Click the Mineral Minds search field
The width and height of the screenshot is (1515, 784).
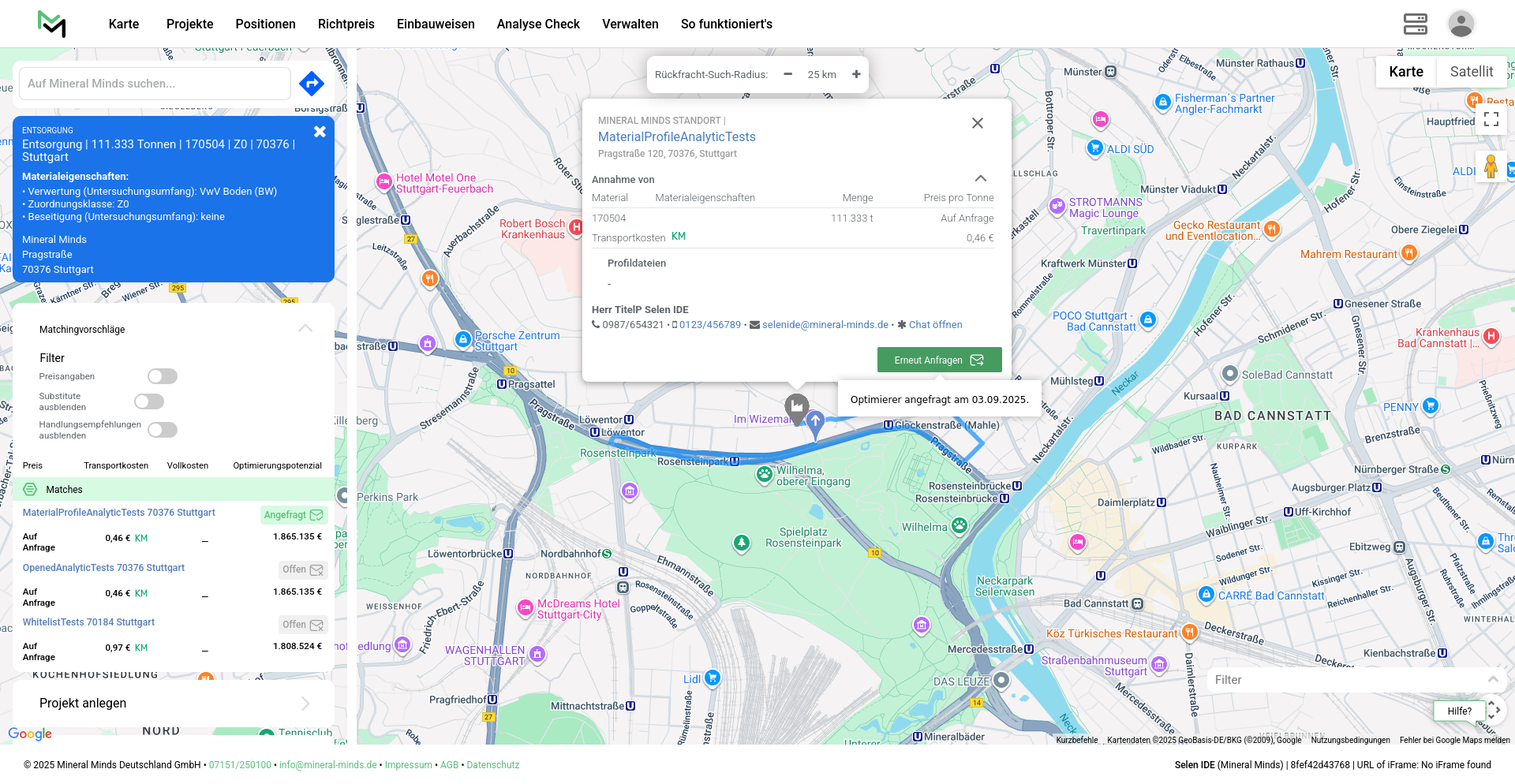click(x=155, y=84)
